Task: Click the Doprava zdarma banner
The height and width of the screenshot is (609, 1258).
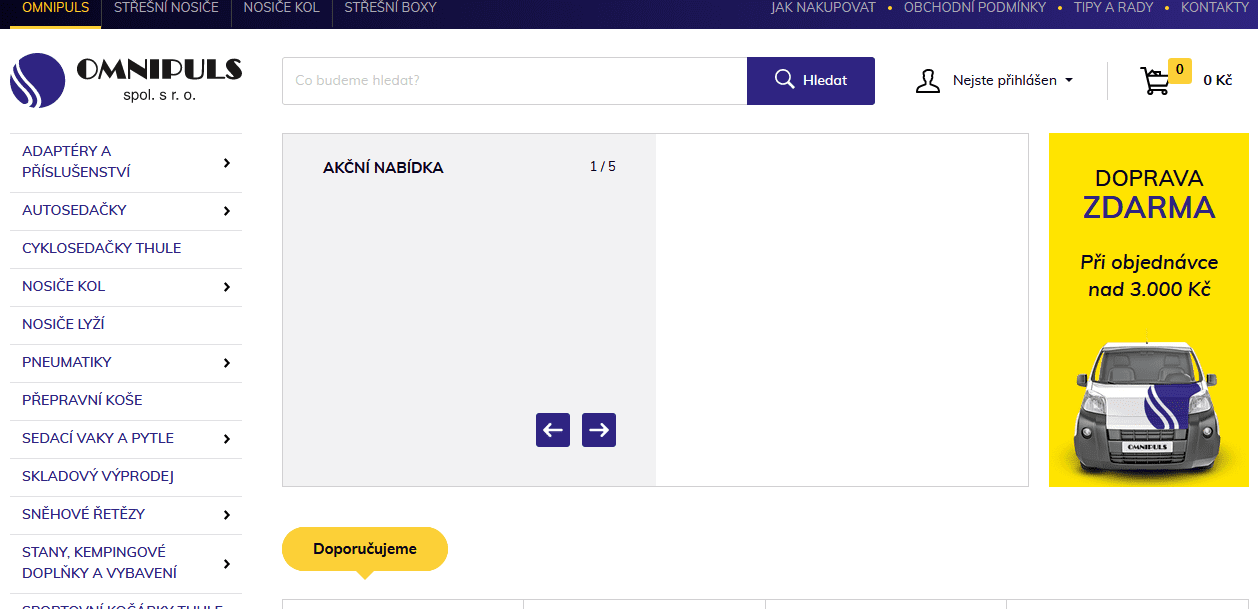Action: click(1149, 310)
